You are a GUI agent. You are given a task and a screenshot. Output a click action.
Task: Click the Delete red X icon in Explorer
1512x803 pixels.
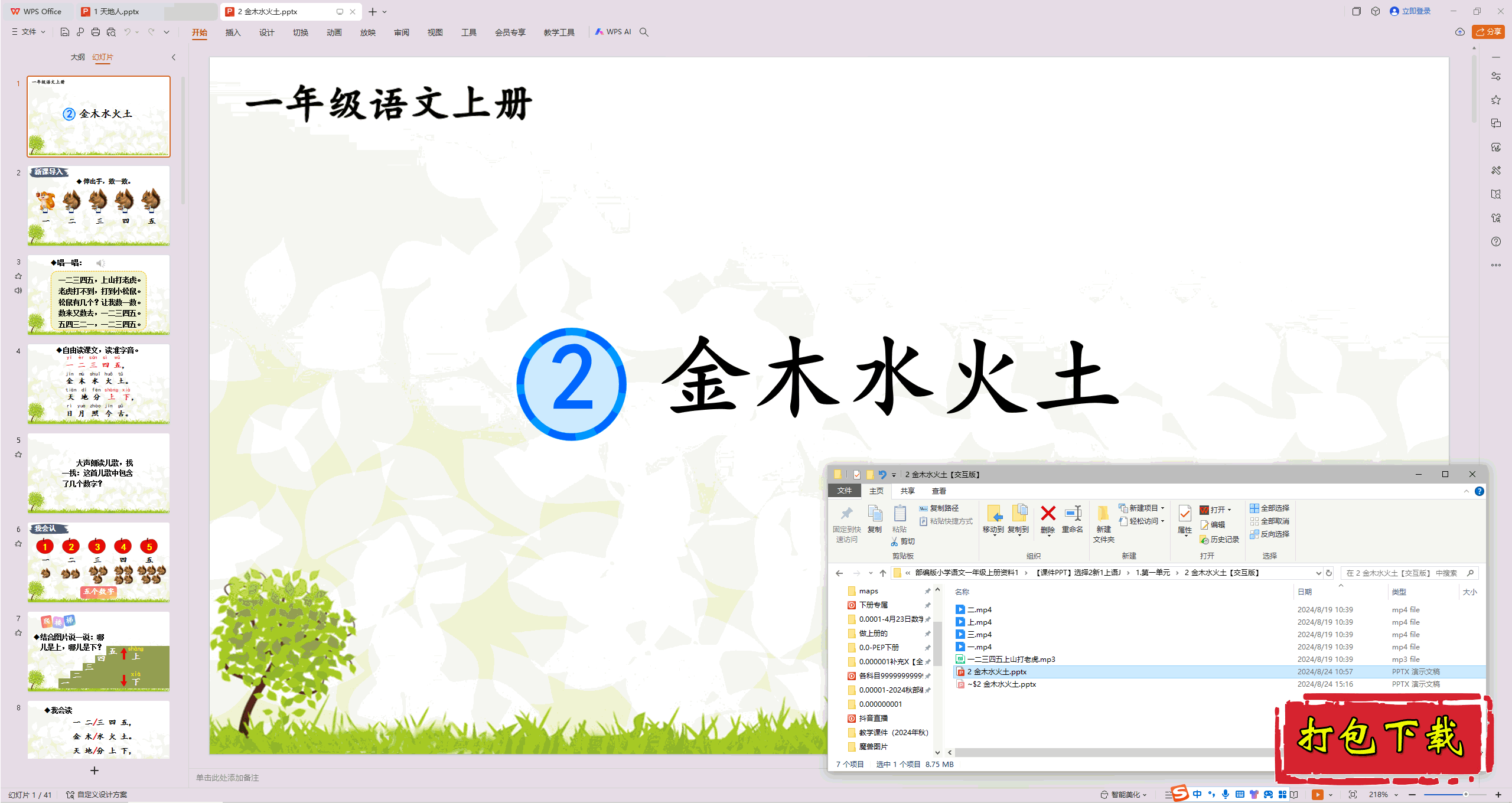click(1048, 514)
